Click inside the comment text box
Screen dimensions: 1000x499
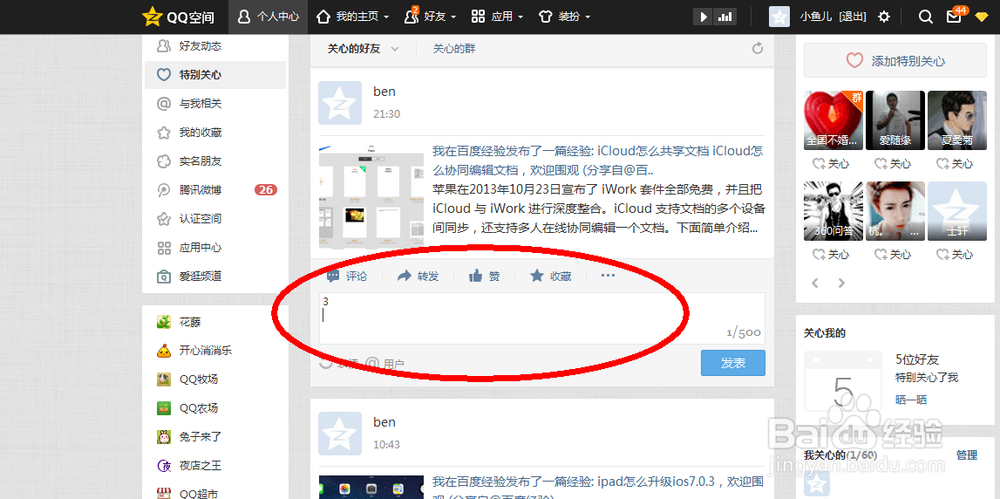point(541,318)
